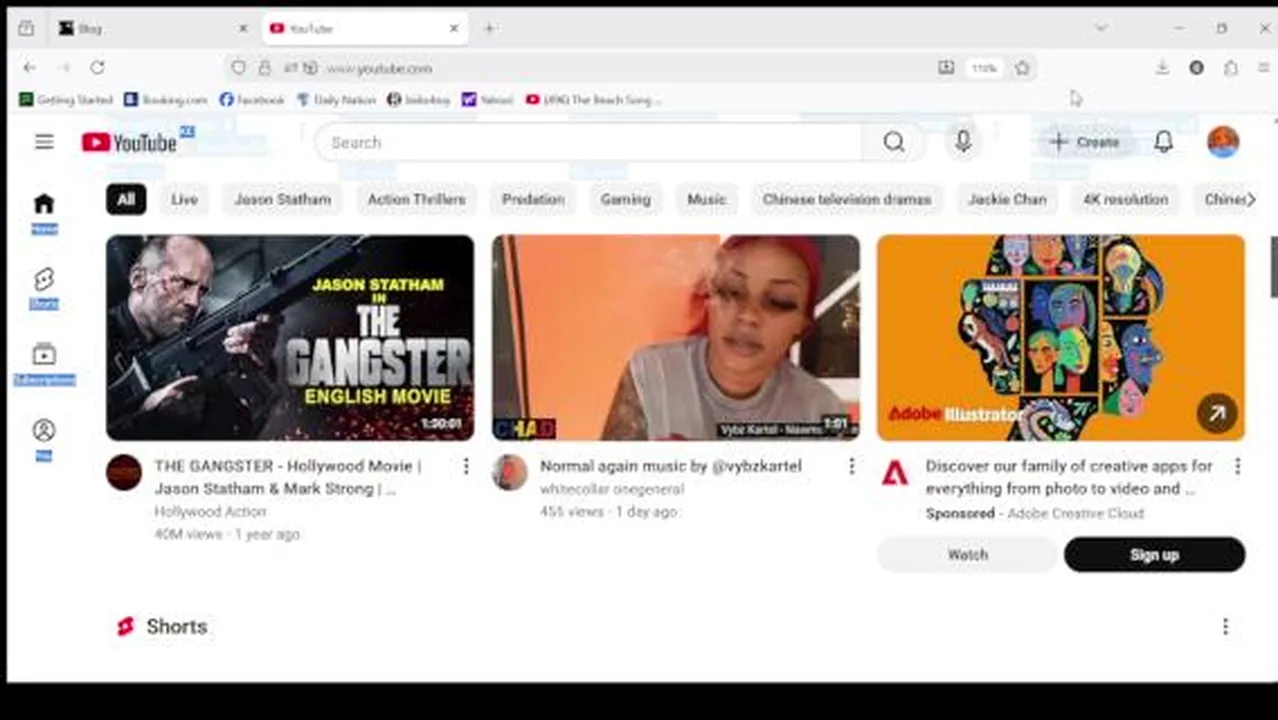Click Sign up button on Adobe ad
This screenshot has width=1278, height=720.
[x=1154, y=554]
